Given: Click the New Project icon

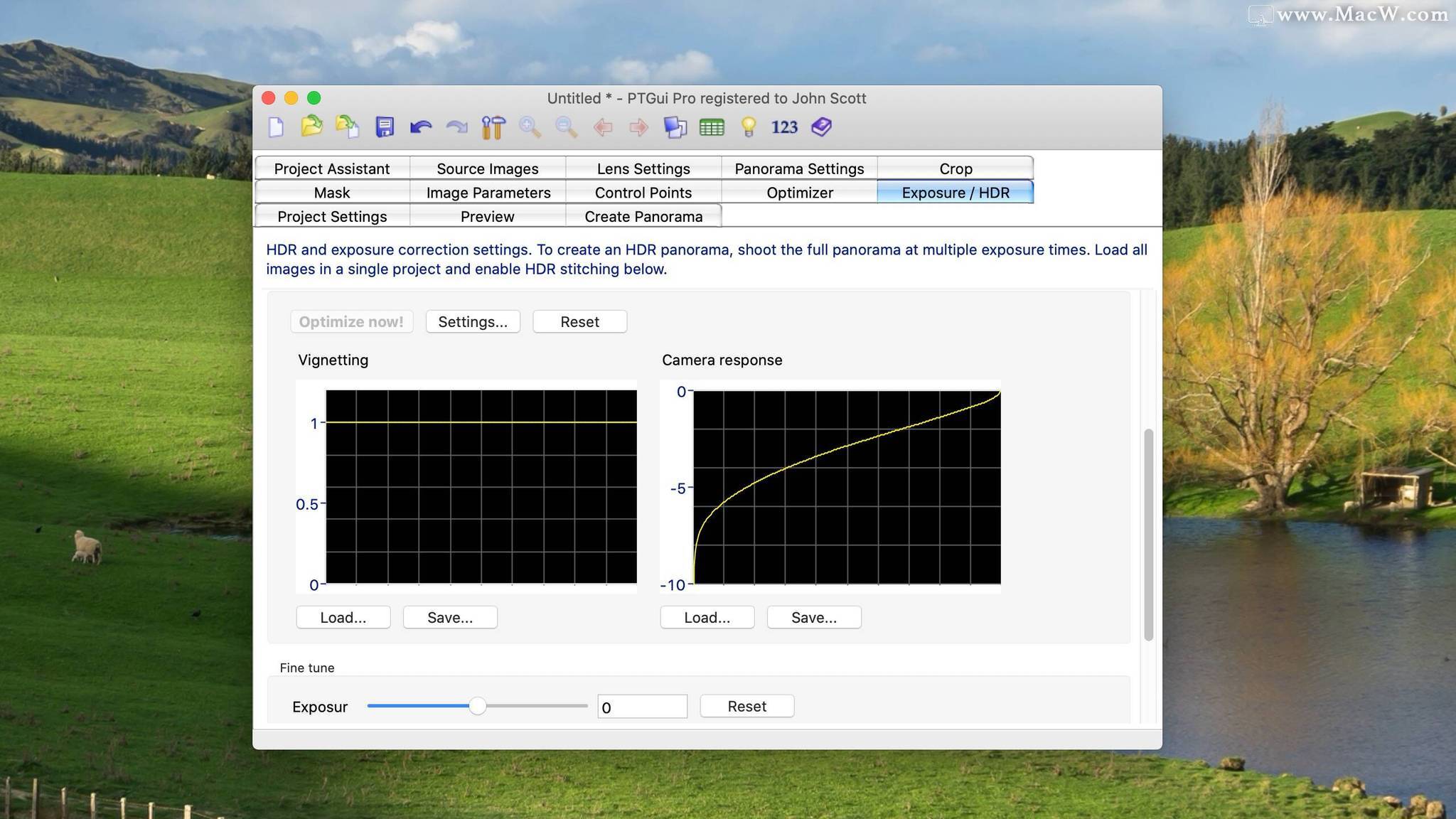Looking at the screenshot, I should click(x=276, y=127).
